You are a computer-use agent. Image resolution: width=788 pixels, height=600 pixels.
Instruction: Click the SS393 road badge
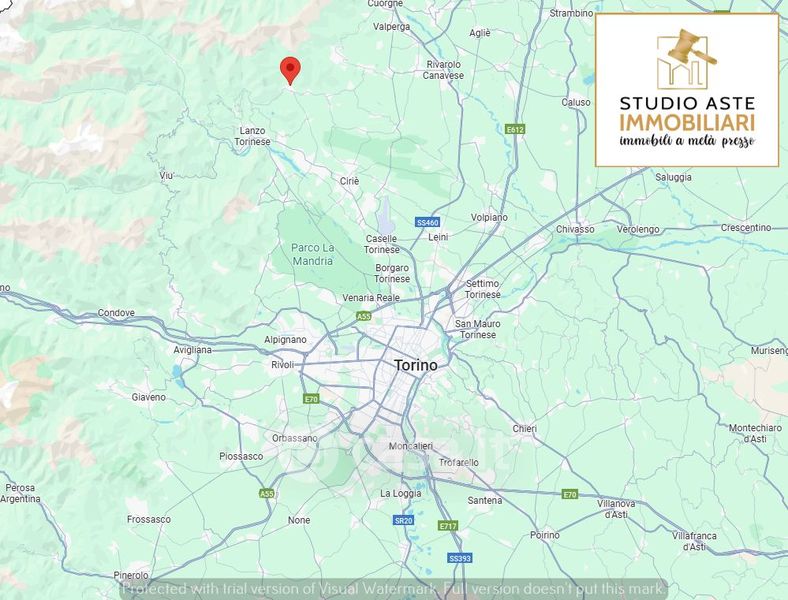pyautogui.click(x=460, y=558)
